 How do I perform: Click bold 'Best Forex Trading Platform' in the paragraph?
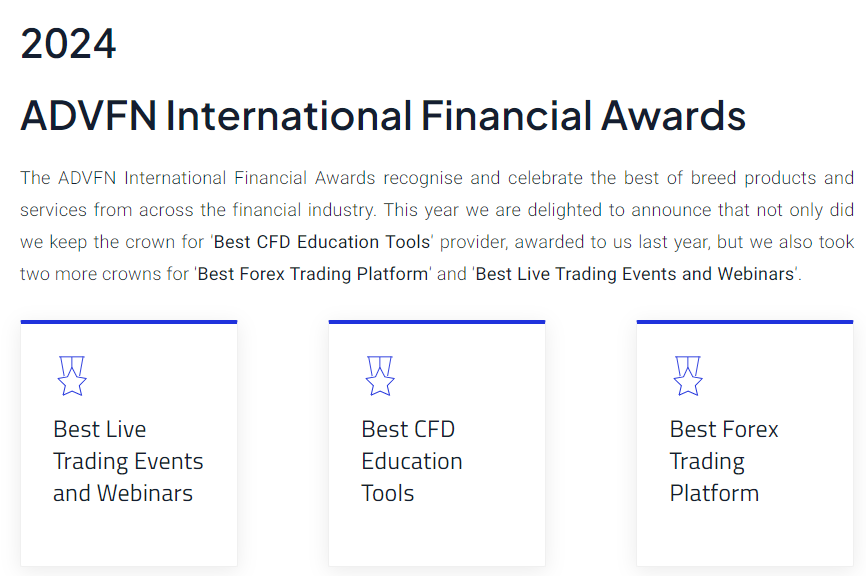point(312,274)
